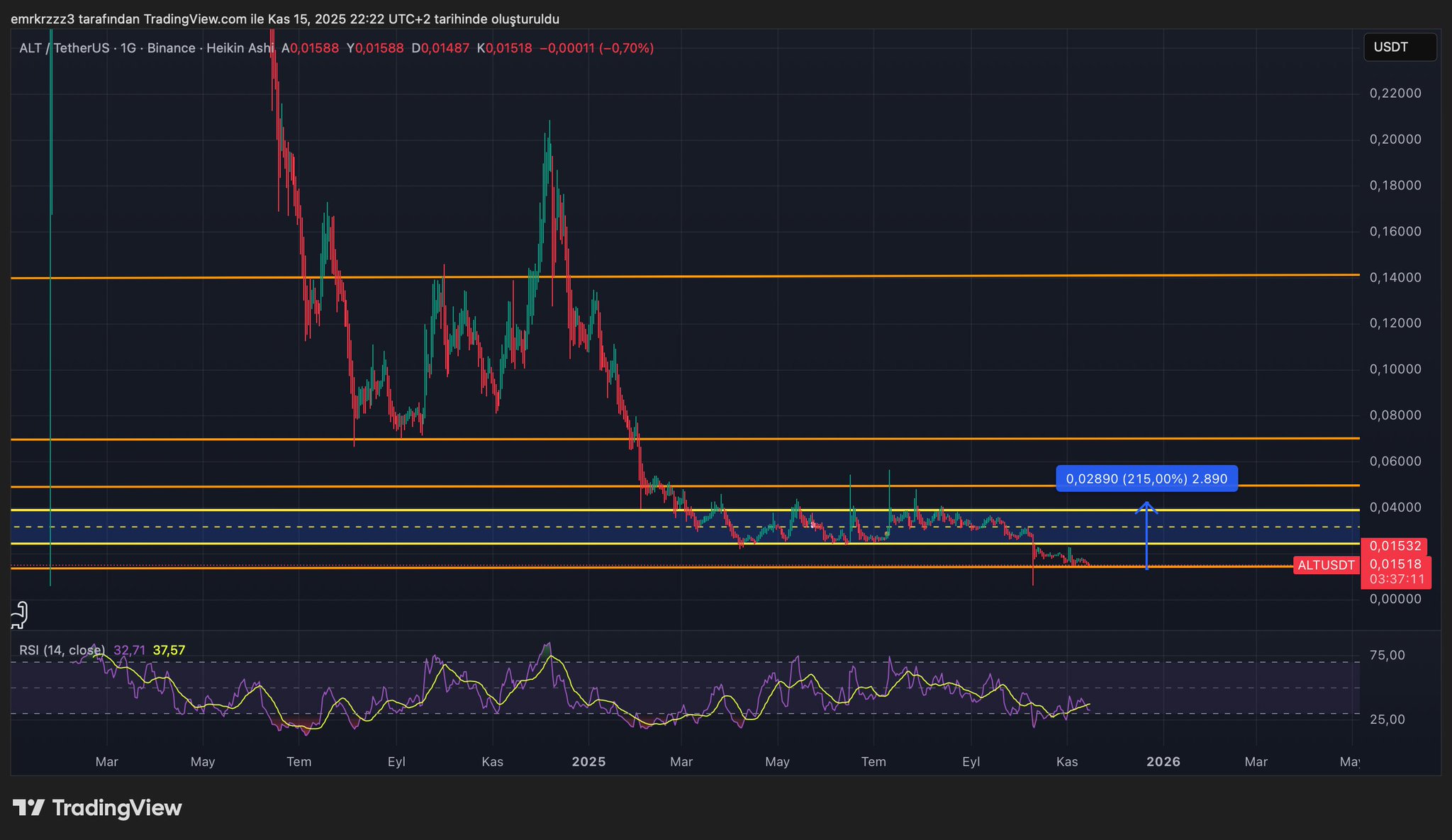Click the RSI yellow moving-average value 37,57
This screenshot has width=1452, height=840.
click(x=169, y=650)
